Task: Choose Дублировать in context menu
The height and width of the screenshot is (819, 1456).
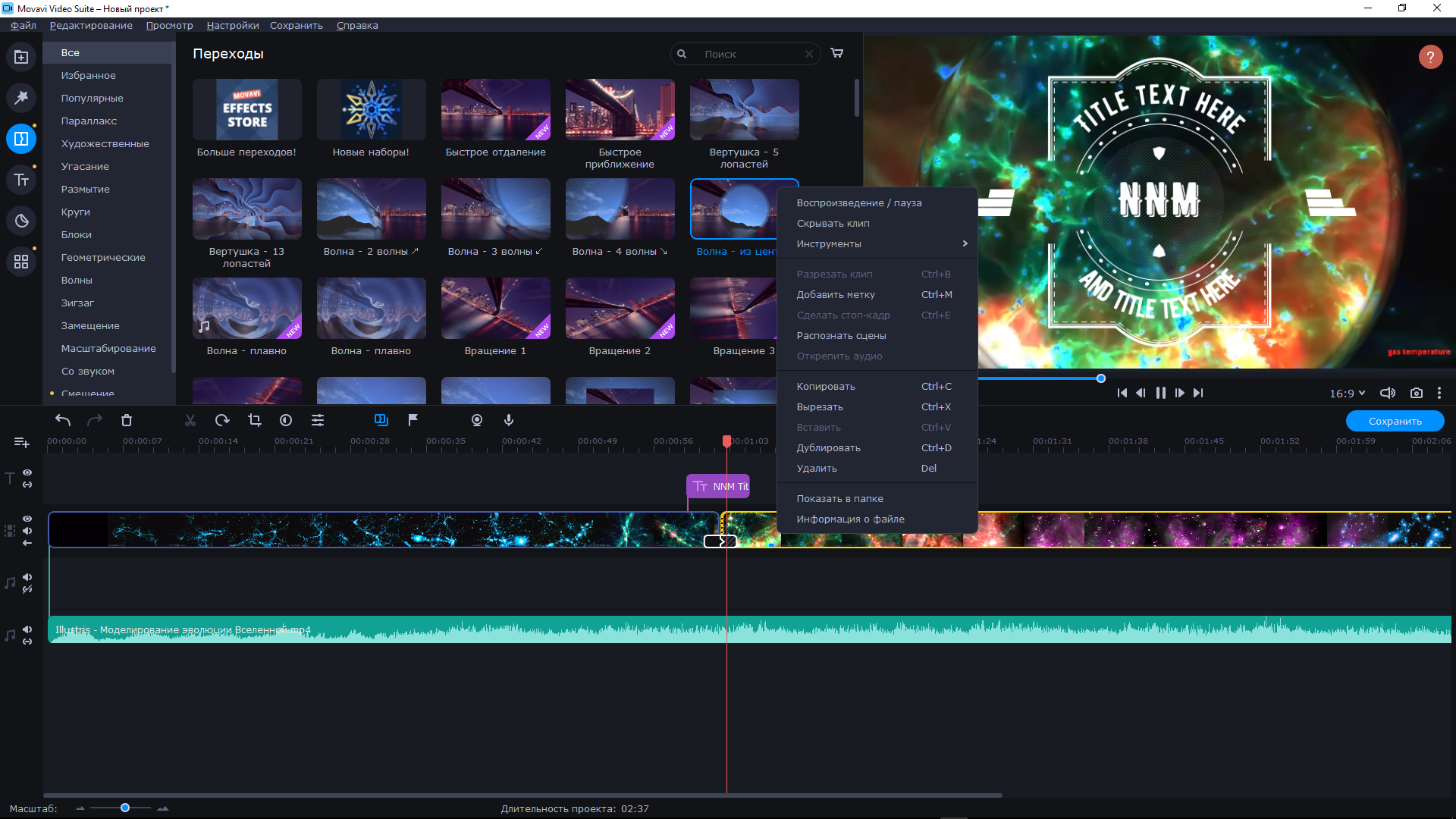Action: pyautogui.click(x=877, y=447)
